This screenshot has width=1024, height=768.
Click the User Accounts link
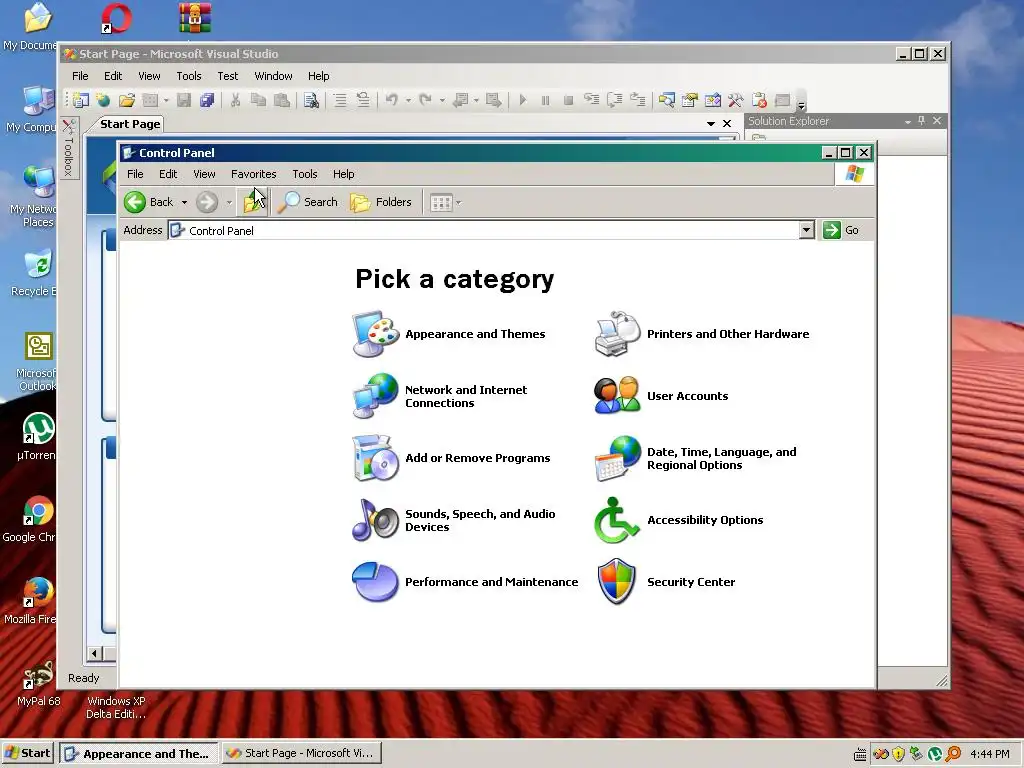[x=687, y=396]
